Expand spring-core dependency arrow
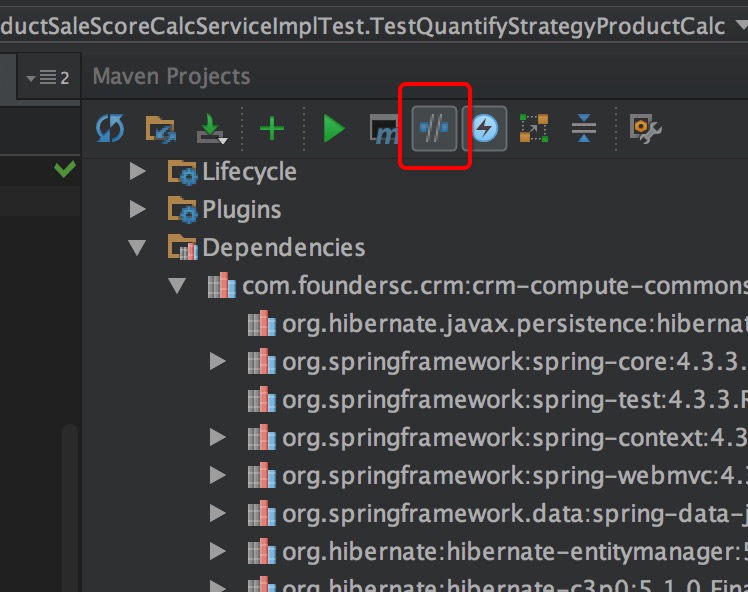This screenshot has width=748, height=592. tap(218, 362)
